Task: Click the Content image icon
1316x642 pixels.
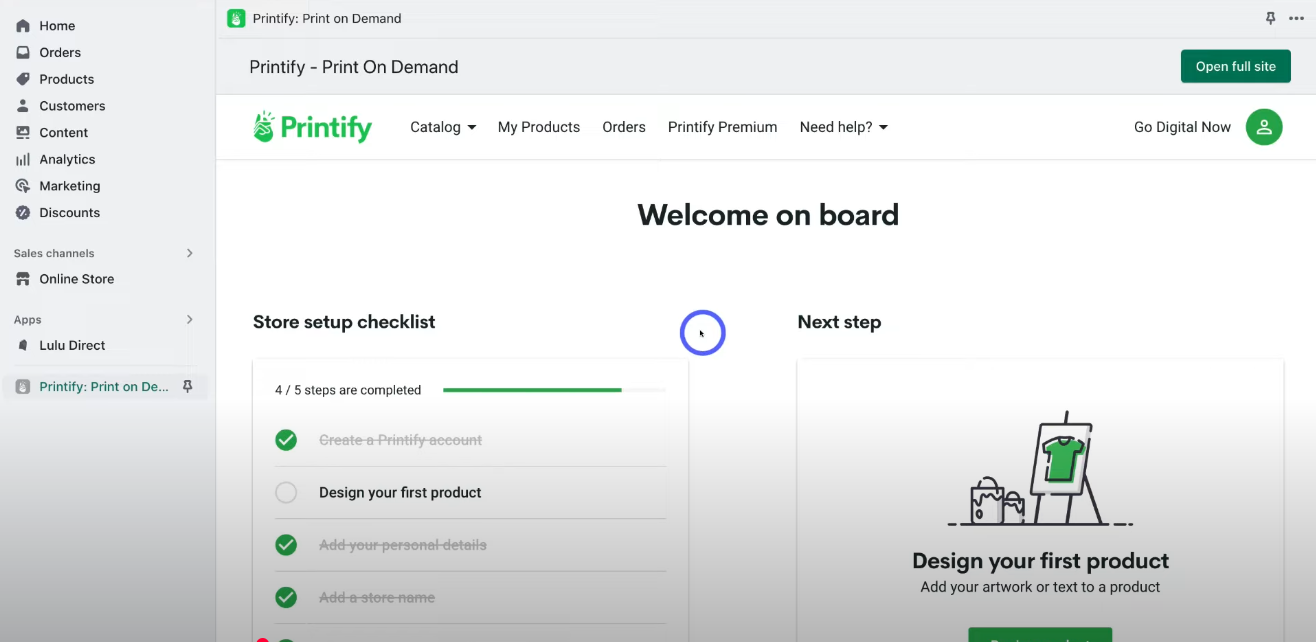Action: [23, 132]
